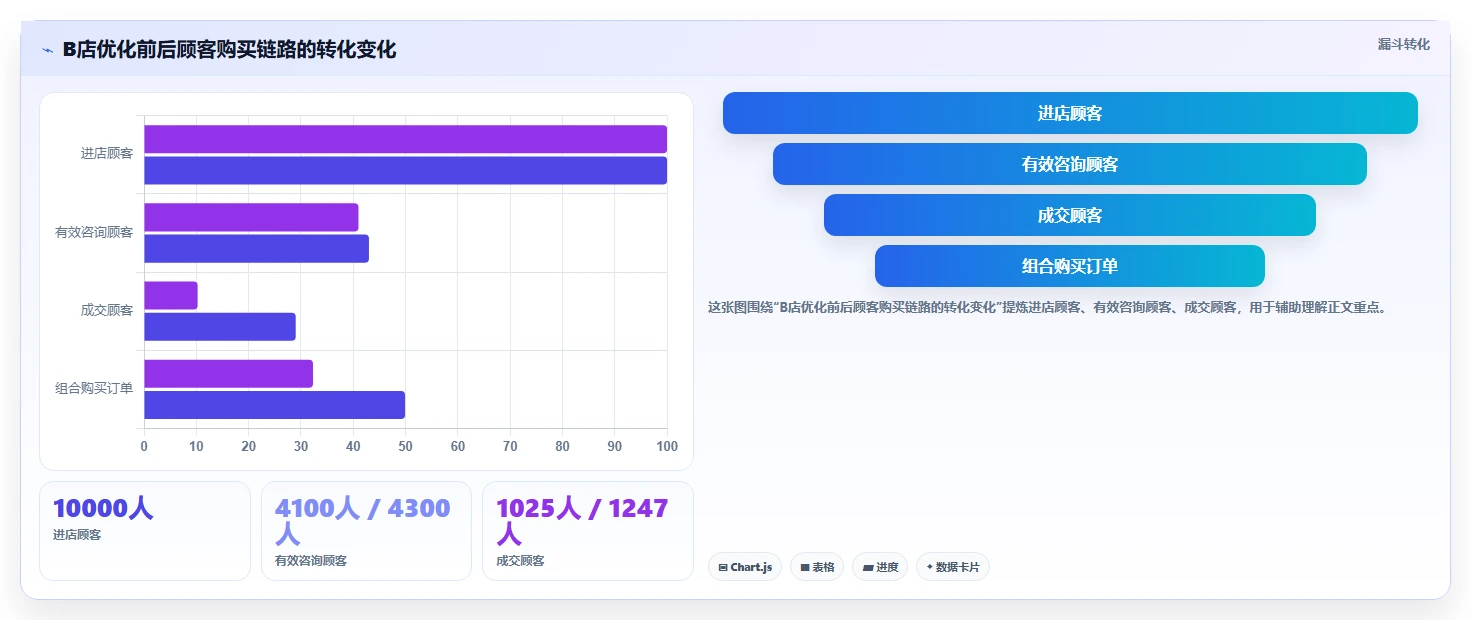
Task: Click the 10000人 data card value
Action: pyautogui.click(x=103, y=509)
